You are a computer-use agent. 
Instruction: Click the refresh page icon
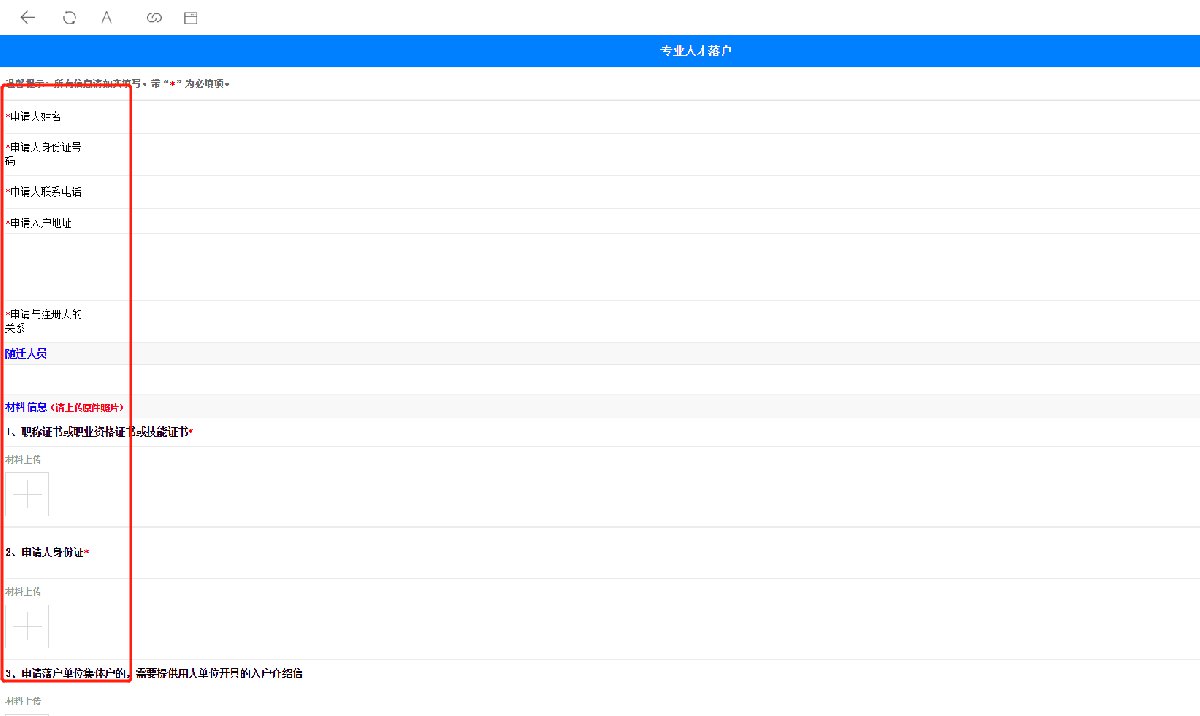point(69,18)
